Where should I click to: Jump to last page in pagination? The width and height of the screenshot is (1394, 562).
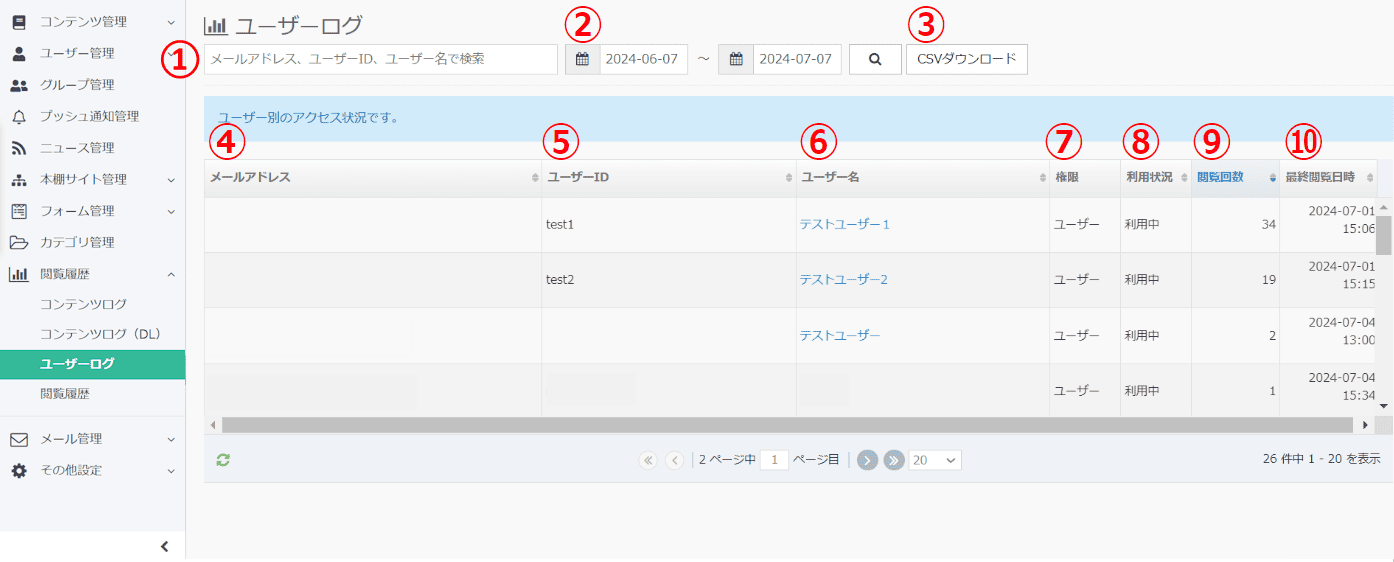(x=893, y=460)
